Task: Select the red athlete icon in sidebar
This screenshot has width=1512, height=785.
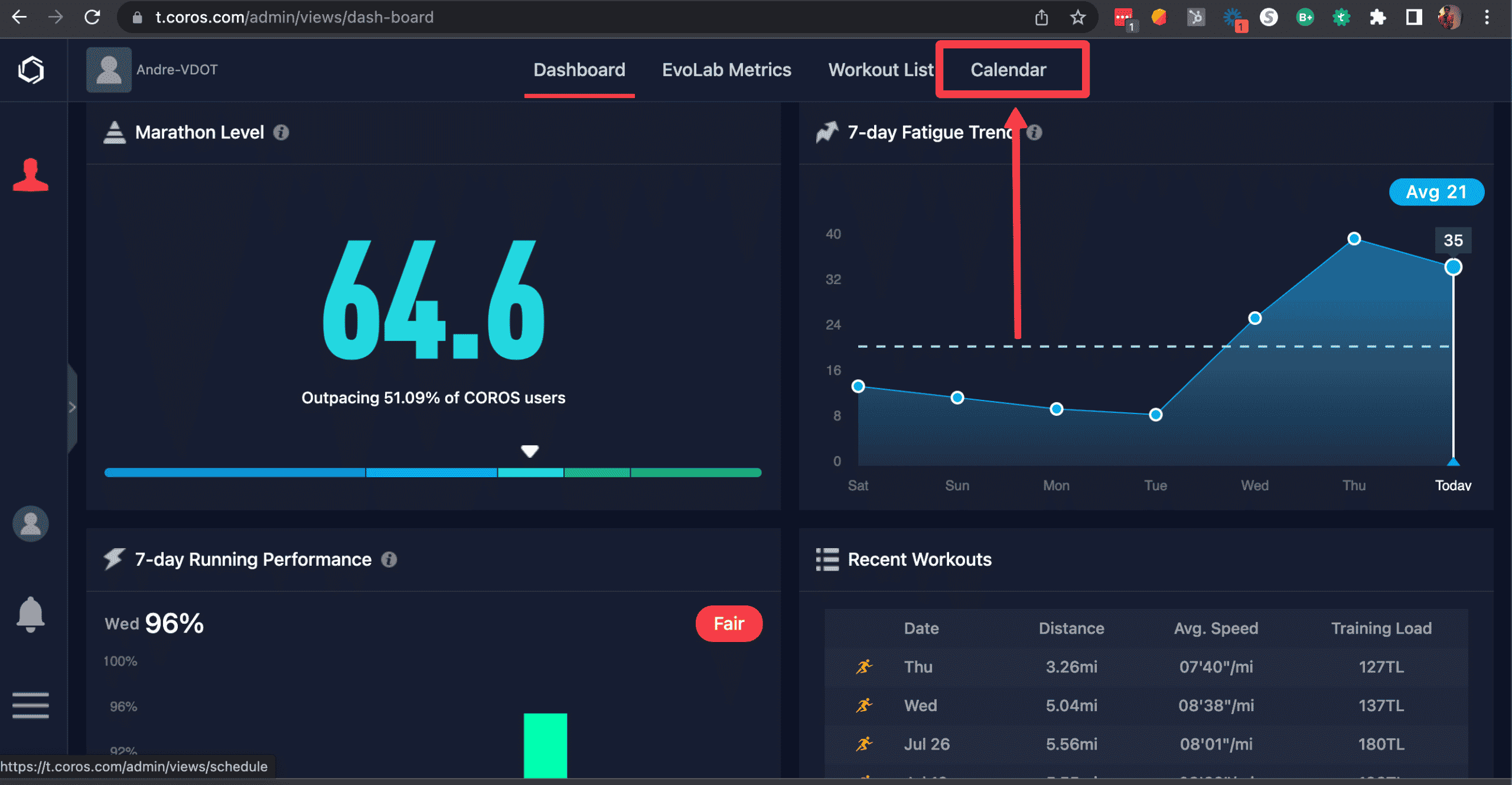Action: [31, 175]
